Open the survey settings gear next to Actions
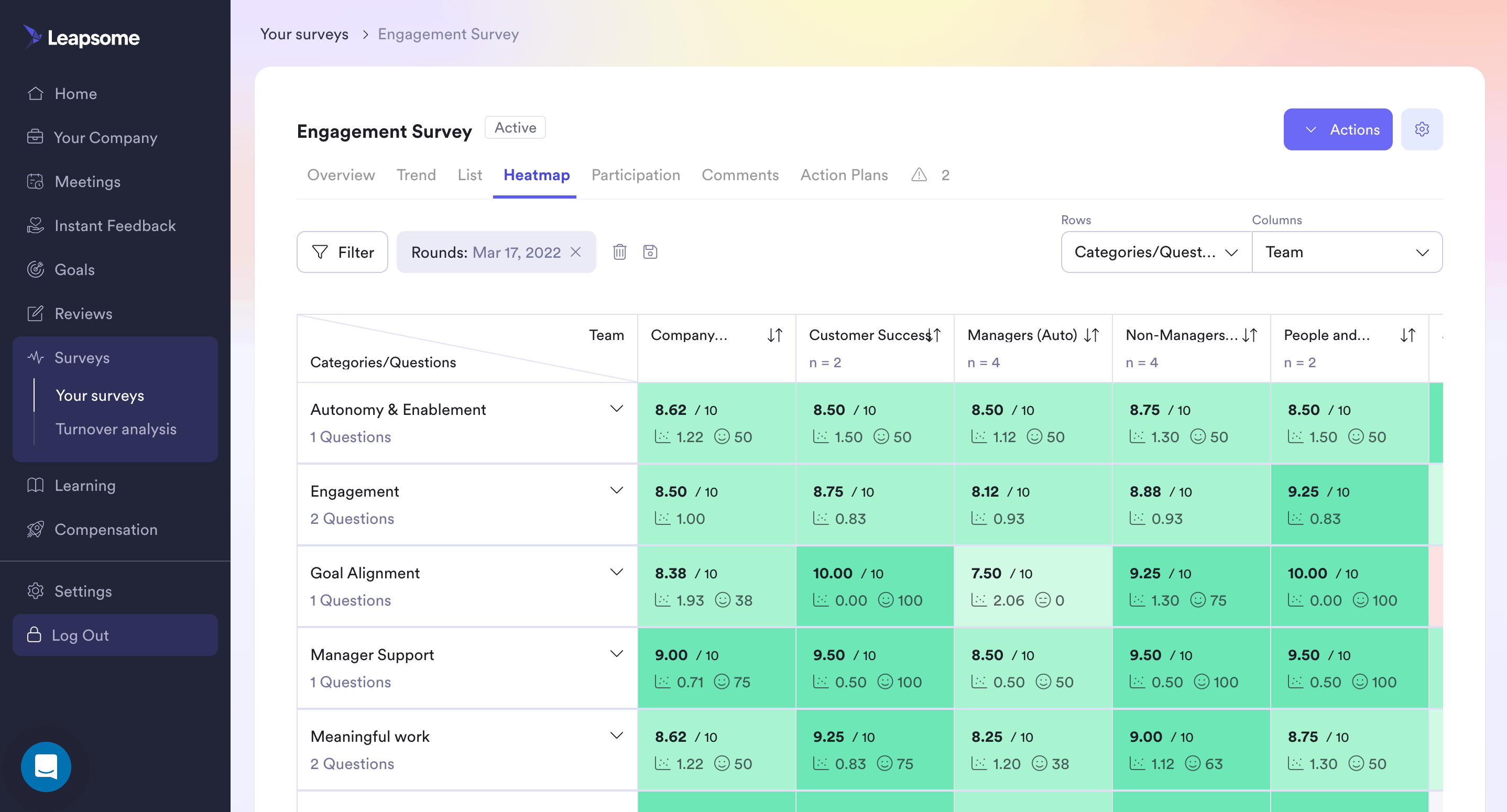Screen dimensions: 1507x812 1422,129
